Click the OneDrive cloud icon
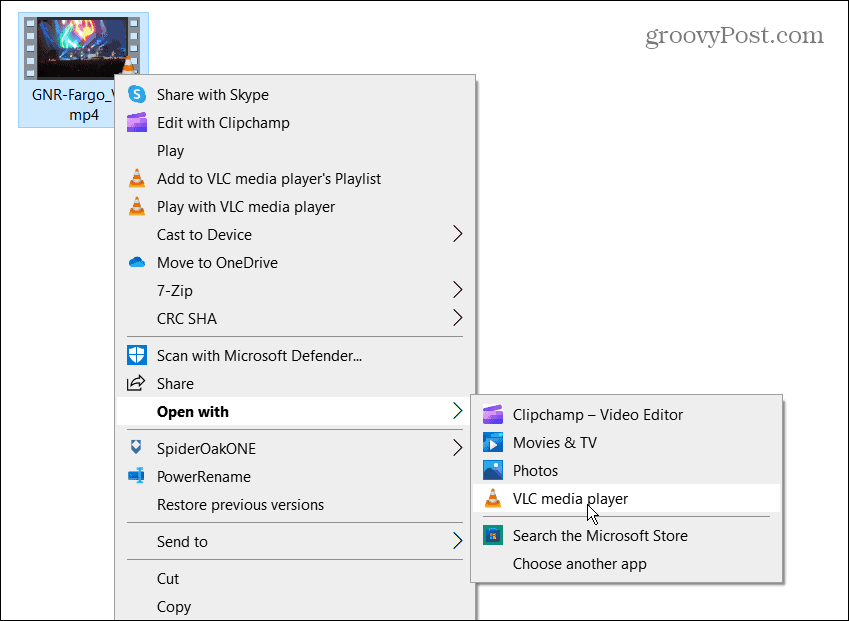The height and width of the screenshot is (621, 849). [x=137, y=263]
